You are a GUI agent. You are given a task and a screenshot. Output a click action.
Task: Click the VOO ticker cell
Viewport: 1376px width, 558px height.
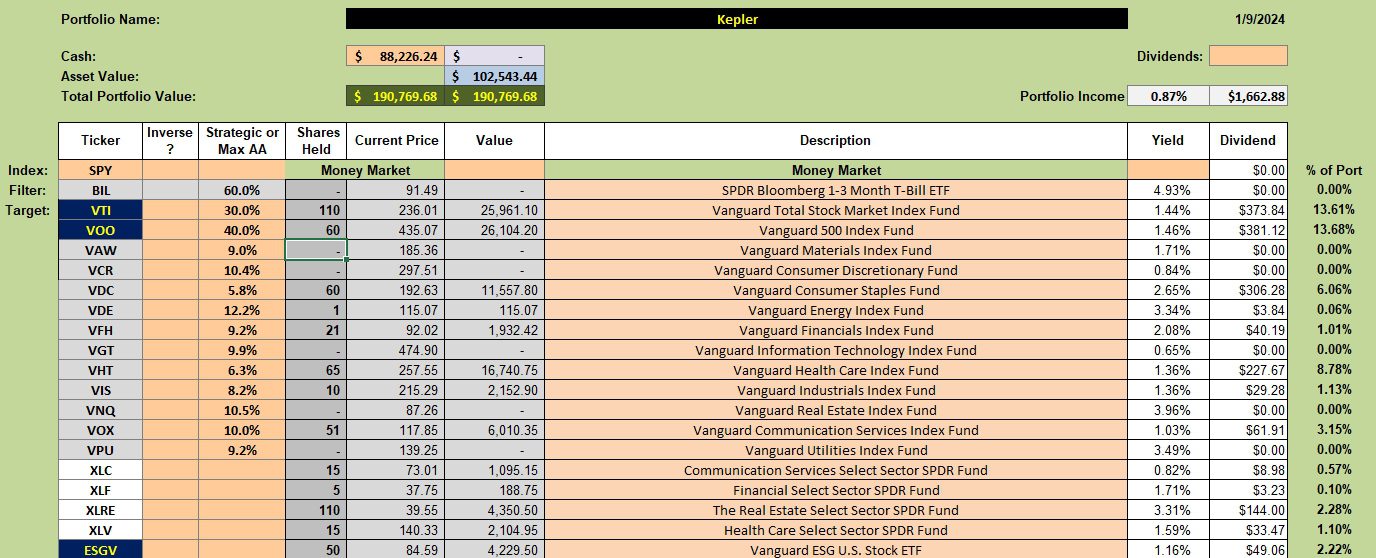(x=100, y=230)
